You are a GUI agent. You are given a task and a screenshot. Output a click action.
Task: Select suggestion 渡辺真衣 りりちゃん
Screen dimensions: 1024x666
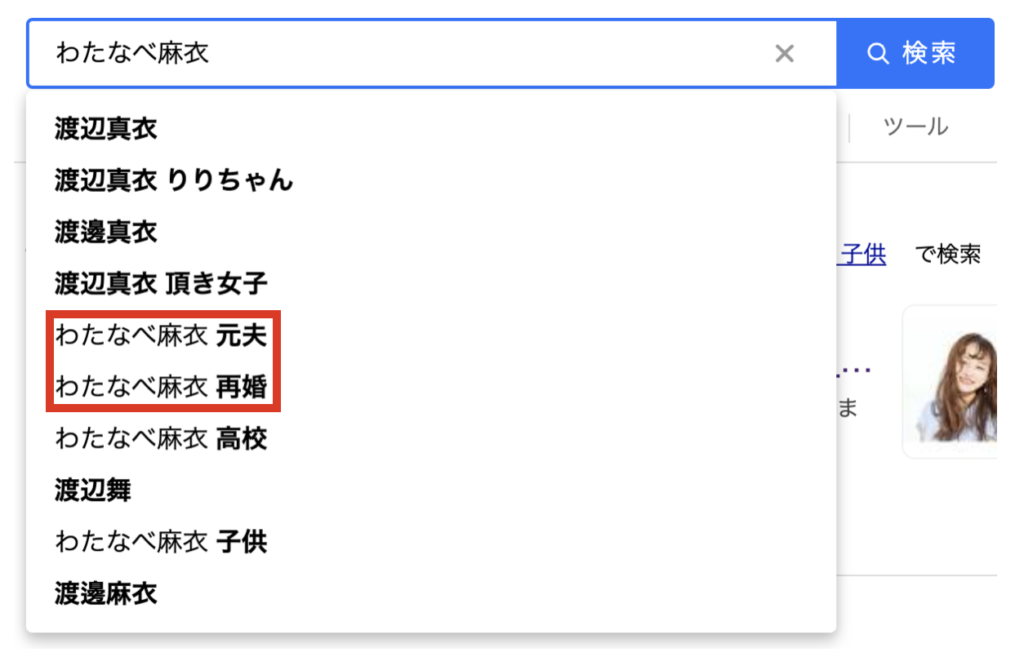pyautogui.click(x=431, y=180)
